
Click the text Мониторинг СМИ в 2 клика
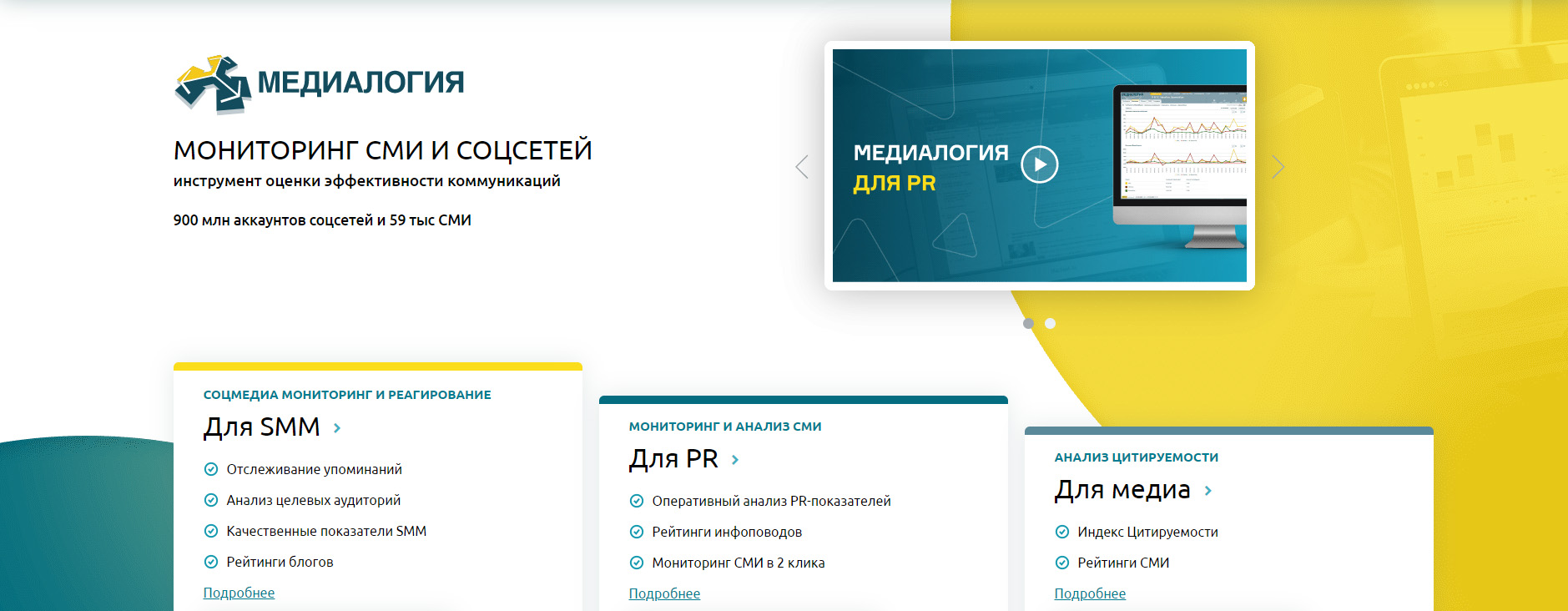pyautogui.click(x=739, y=563)
